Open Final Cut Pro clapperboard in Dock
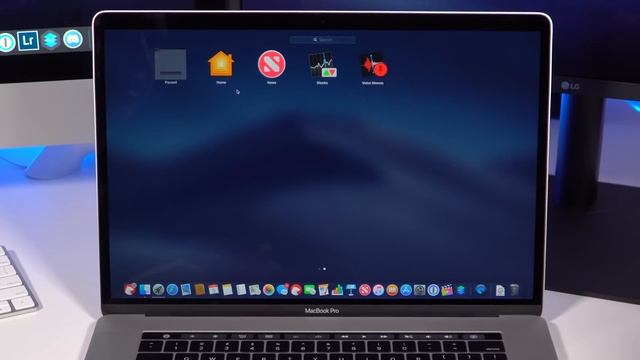This screenshot has height=360, width=640. click(x=447, y=290)
